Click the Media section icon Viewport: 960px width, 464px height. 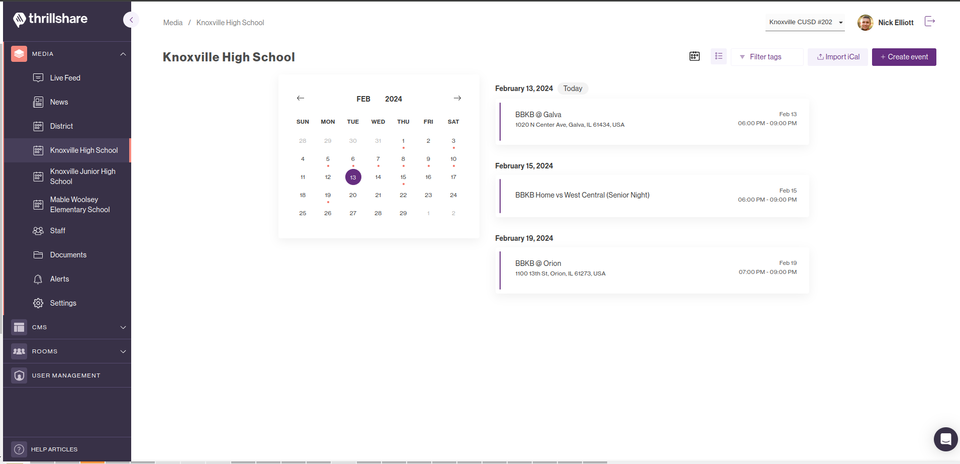point(19,54)
